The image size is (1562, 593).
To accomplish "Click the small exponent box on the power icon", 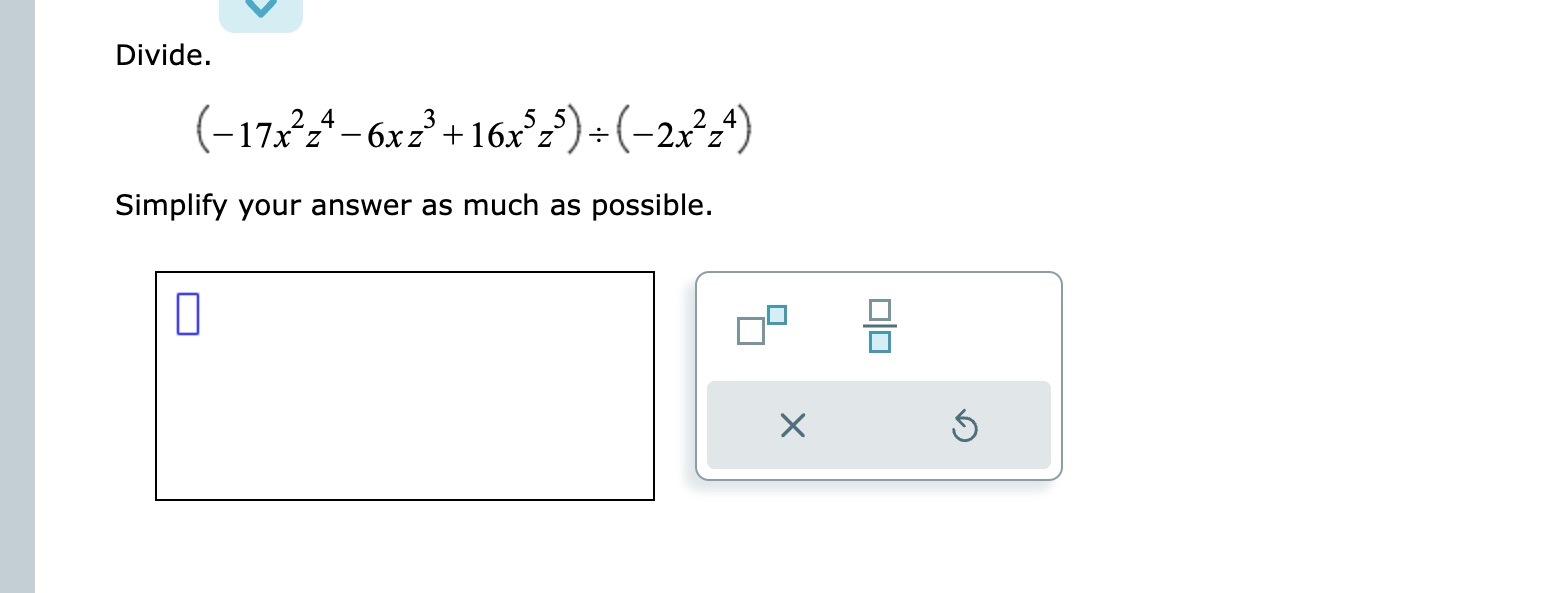I will click(x=776, y=312).
